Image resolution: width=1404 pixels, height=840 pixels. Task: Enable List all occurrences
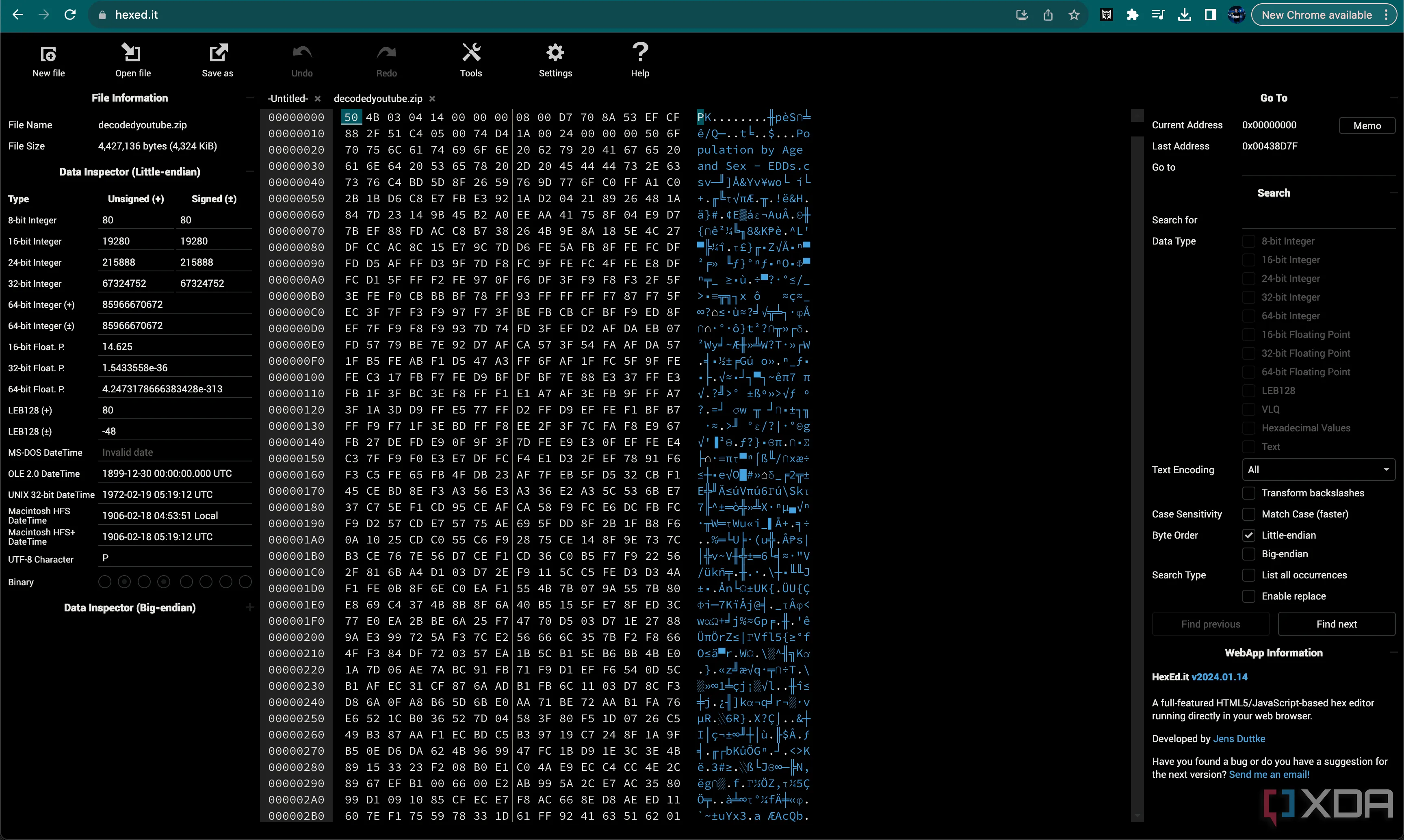point(1248,575)
